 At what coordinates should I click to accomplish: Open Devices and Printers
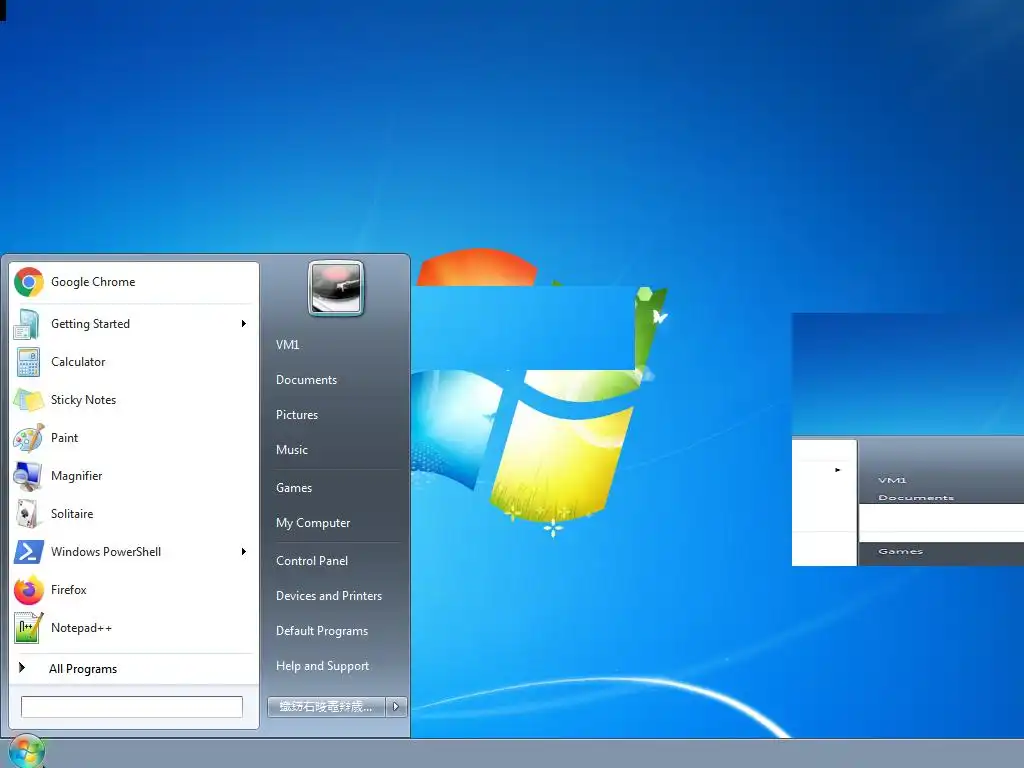point(328,596)
